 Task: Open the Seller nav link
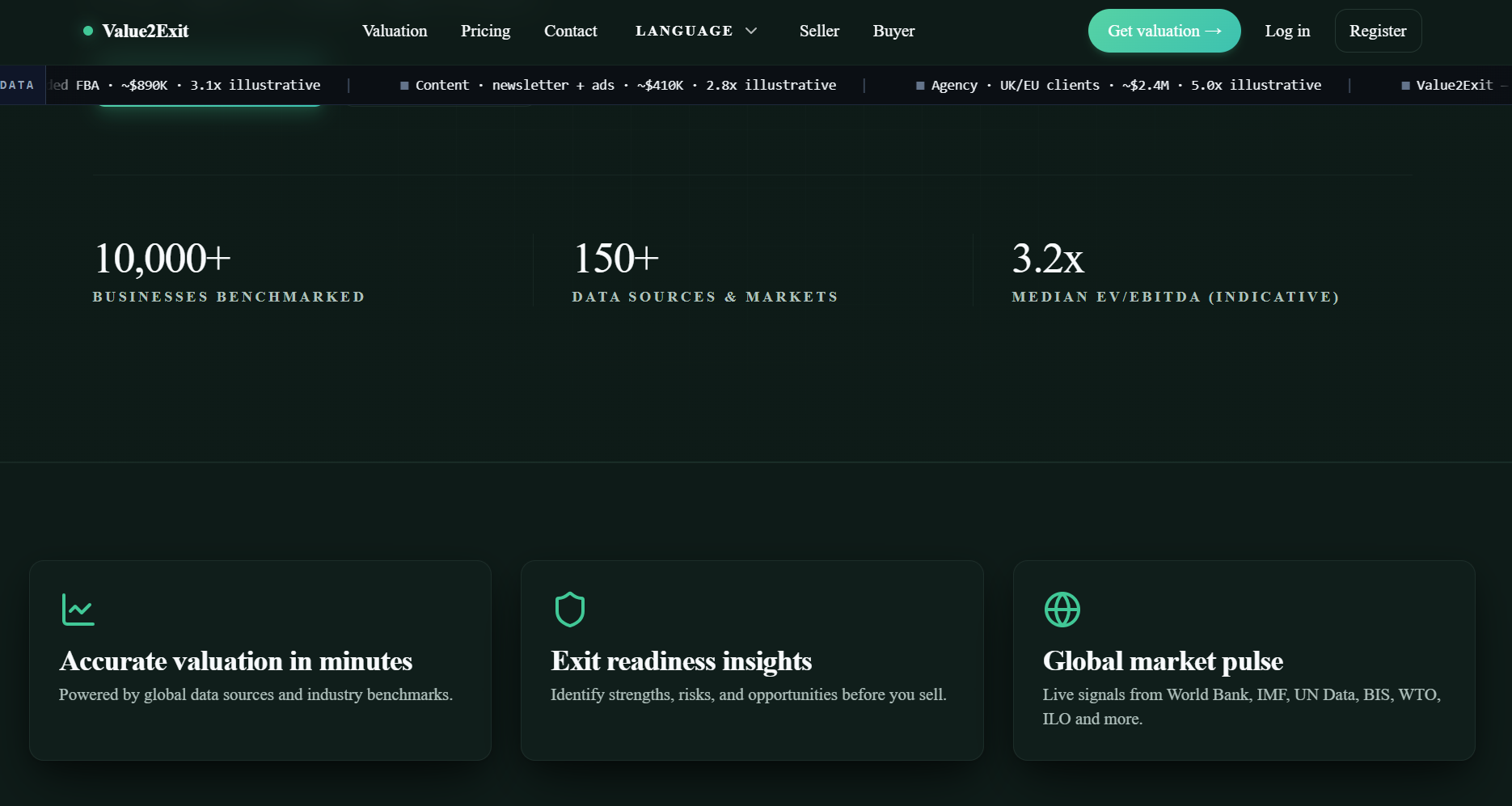point(819,31)
